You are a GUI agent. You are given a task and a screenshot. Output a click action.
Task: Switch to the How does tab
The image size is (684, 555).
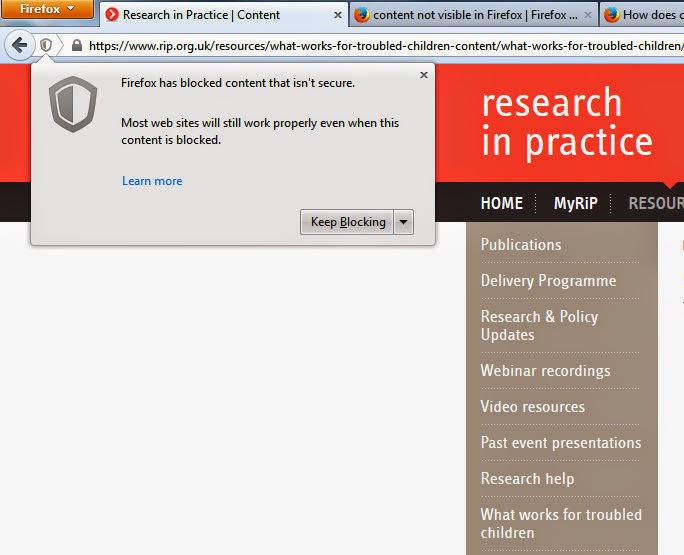pyautogui.click(x=643, y=15)
